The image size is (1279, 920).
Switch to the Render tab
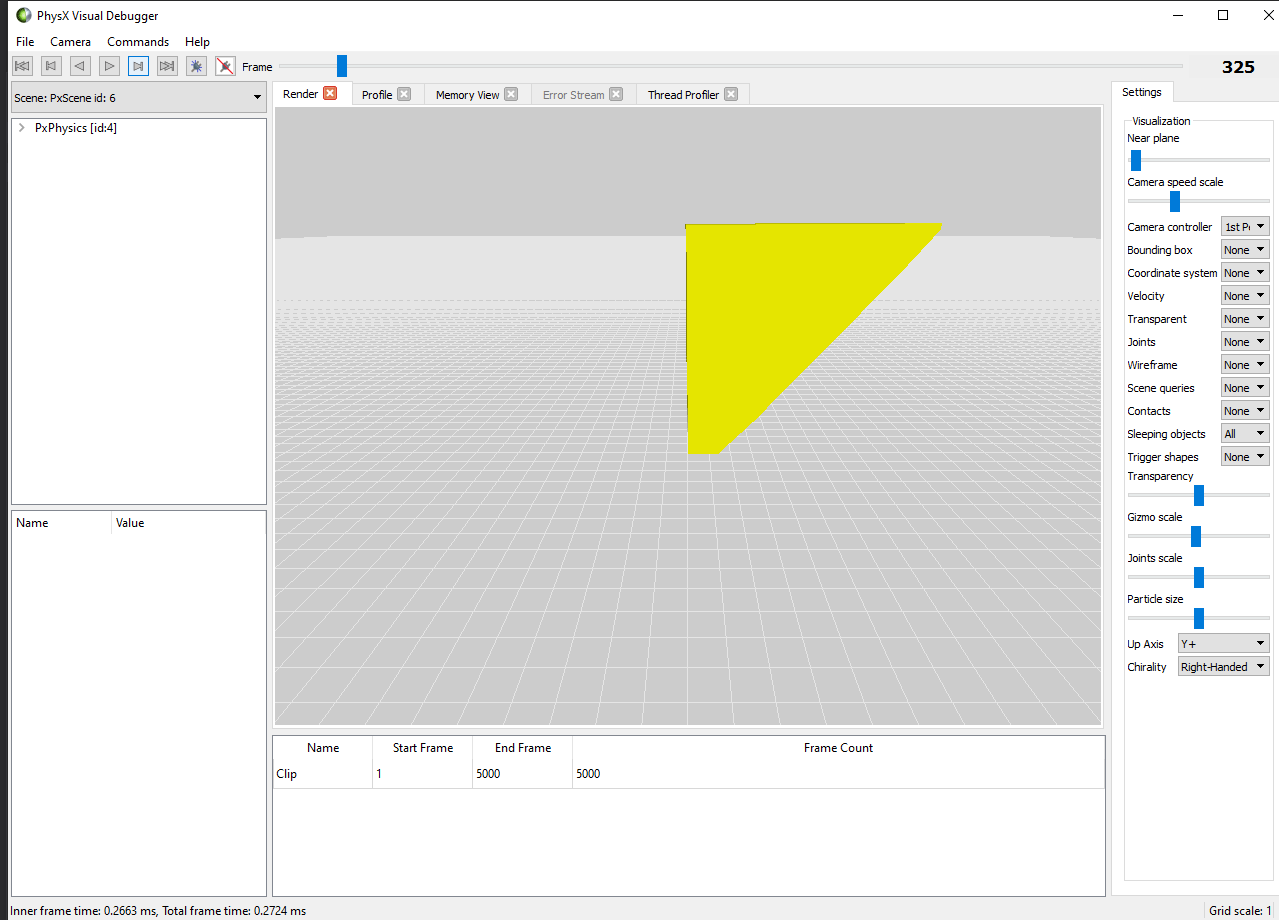300,94
